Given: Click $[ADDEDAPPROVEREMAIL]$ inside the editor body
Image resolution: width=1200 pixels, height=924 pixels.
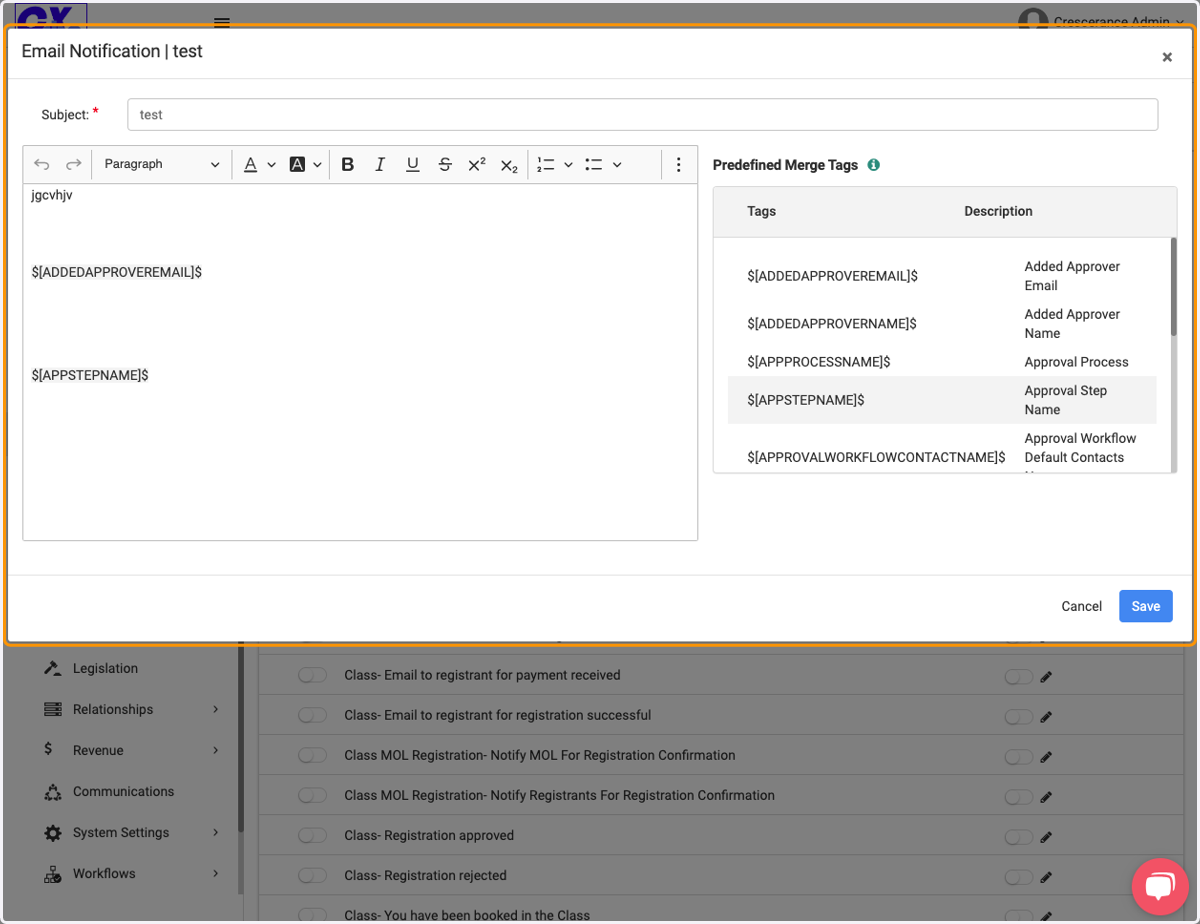Looking at the screenshot, I should 117,272.
